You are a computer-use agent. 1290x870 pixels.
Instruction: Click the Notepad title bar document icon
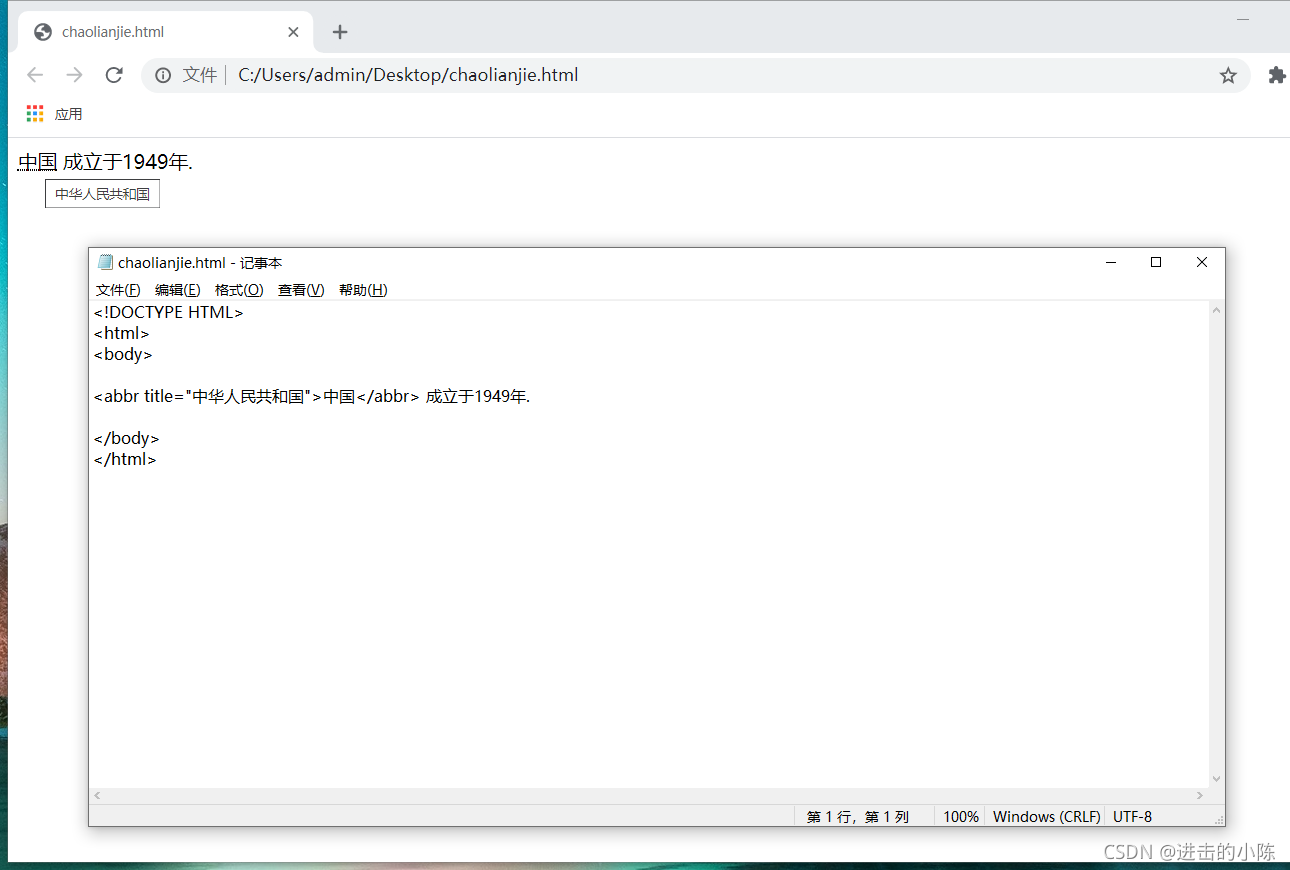coord(105,263)
